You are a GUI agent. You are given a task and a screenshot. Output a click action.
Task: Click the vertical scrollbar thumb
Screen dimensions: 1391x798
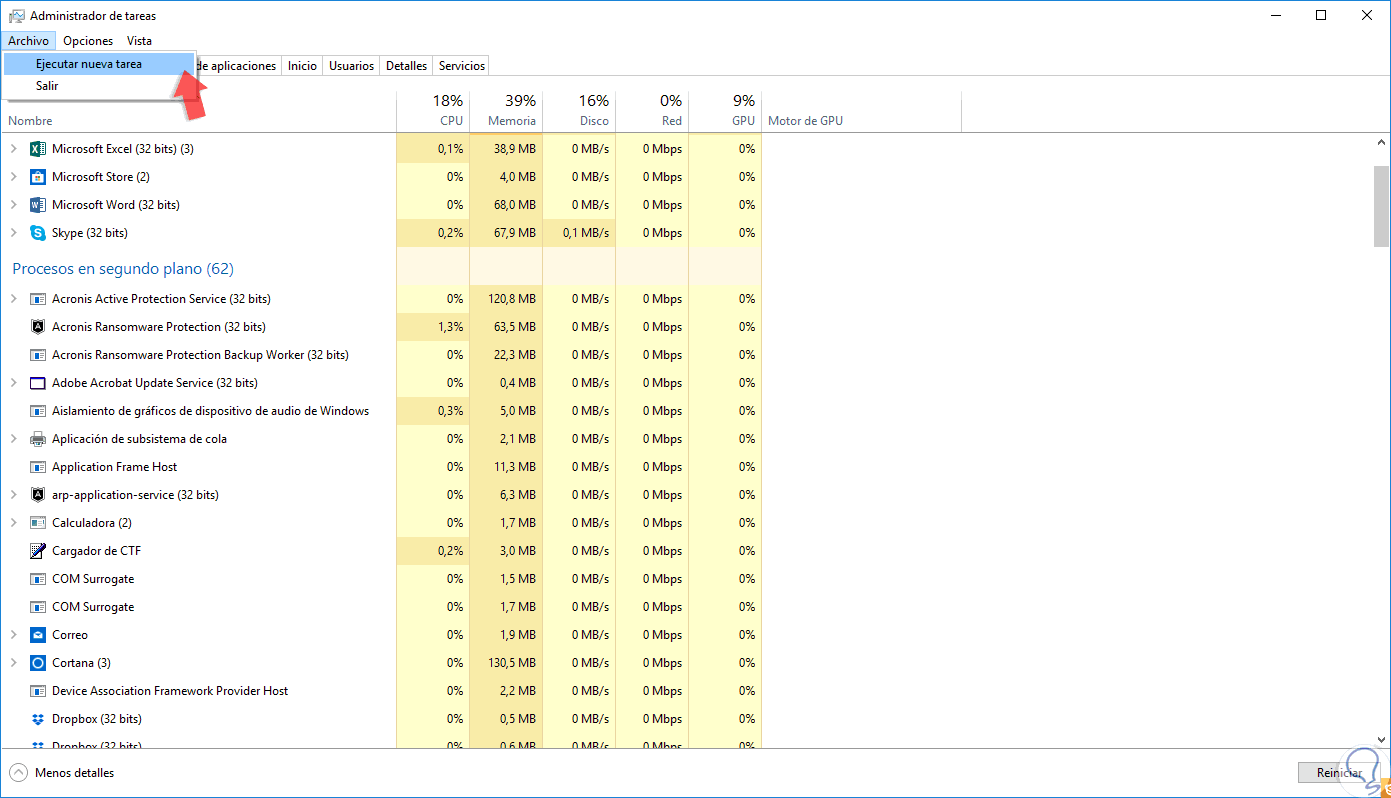pos(1381,205)
